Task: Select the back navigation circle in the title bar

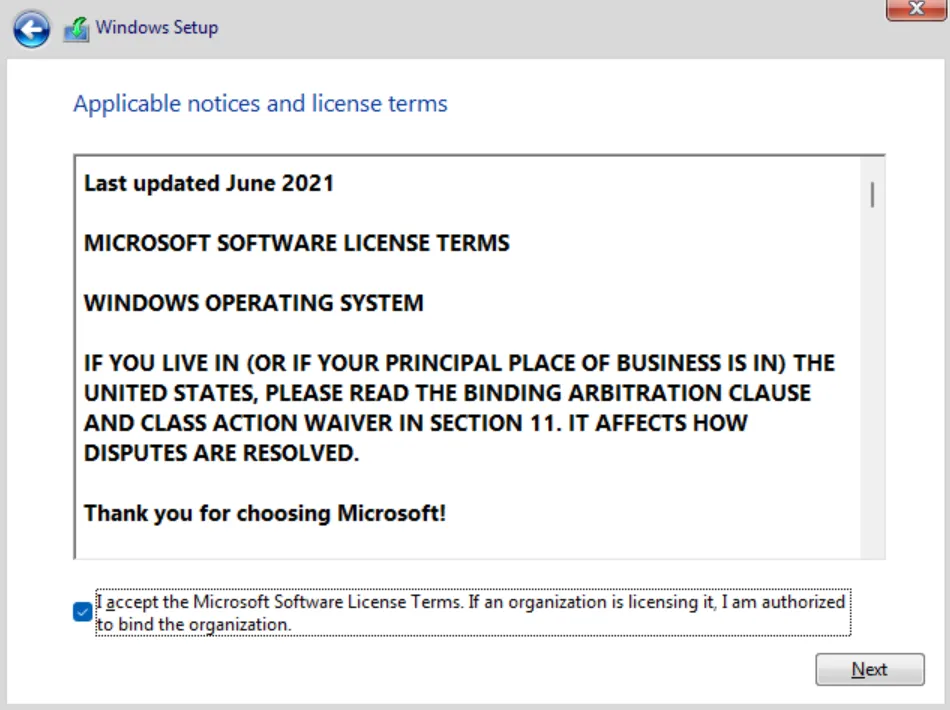Action: pyautogui.click(x=32, y=28)
